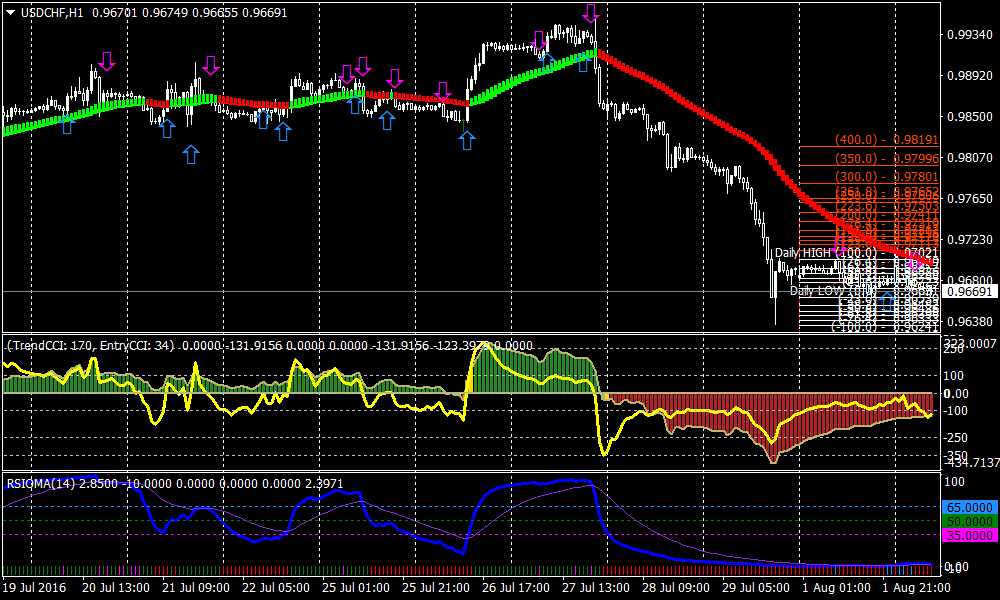Click the Daily HIGH text label
Image resolution: width=1000 pixels, height=600 pixels.
point(802,253)
